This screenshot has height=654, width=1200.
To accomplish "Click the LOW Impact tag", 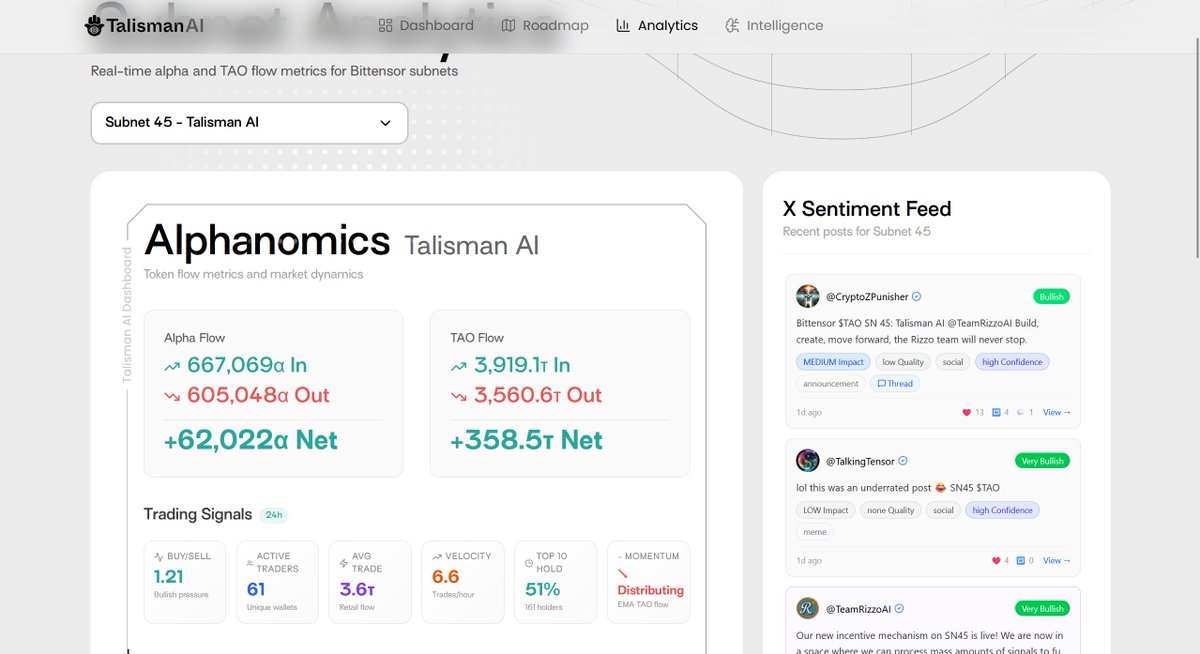I will 825,510.
